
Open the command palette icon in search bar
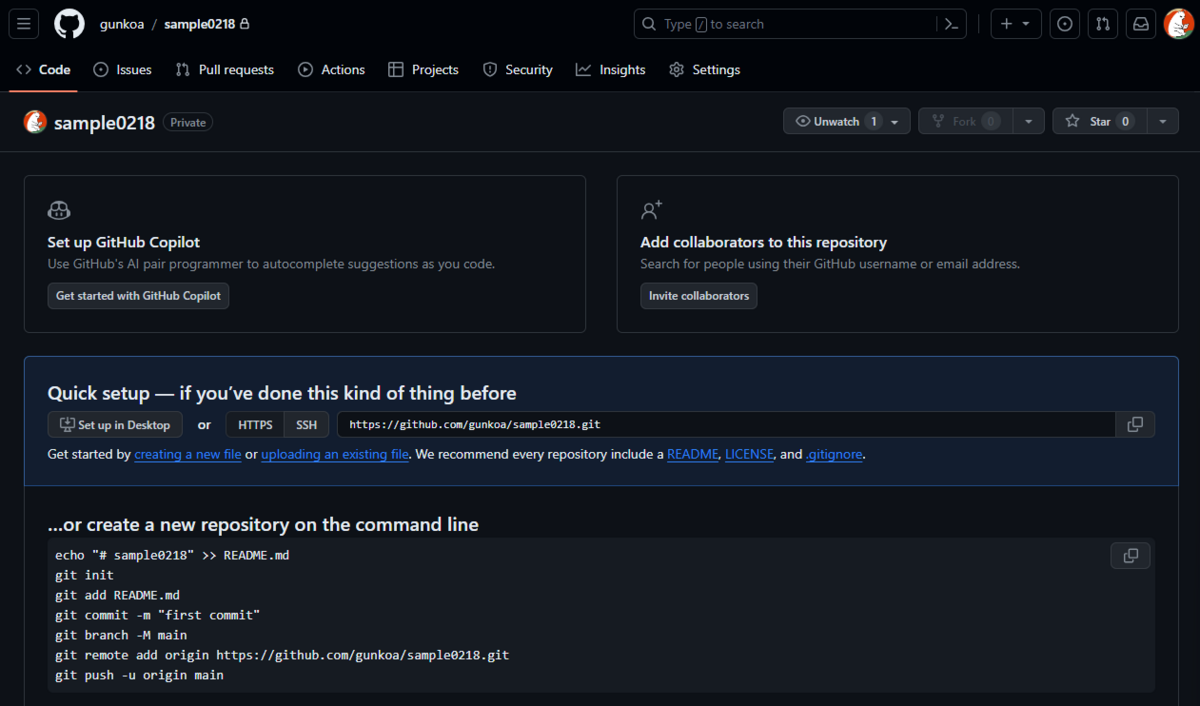point(952,24)
